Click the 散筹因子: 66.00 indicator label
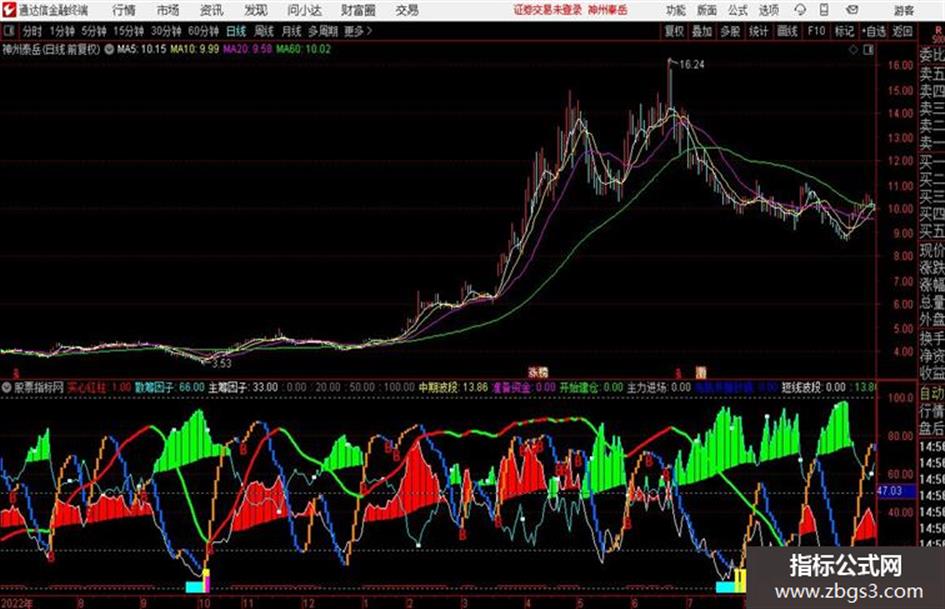945x609 pixels. tap(169, 387)
